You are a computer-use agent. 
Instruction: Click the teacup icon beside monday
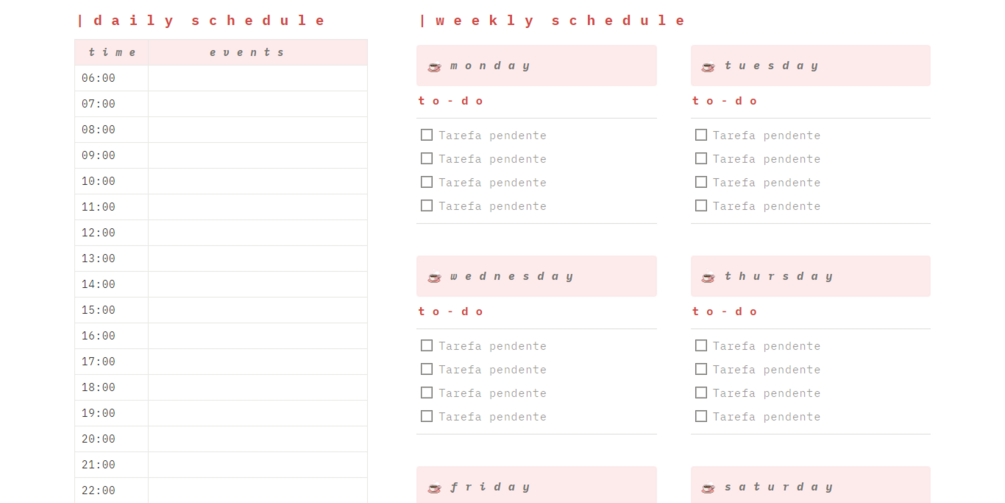click(434, 67)
